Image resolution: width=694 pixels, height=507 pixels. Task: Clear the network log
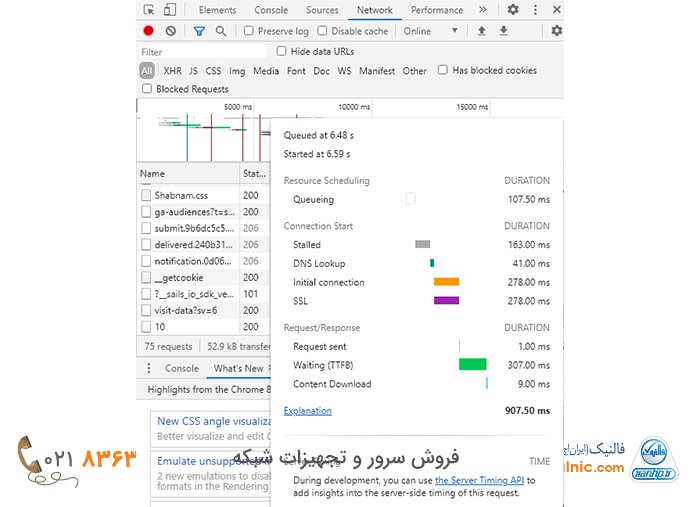(171, 31)
